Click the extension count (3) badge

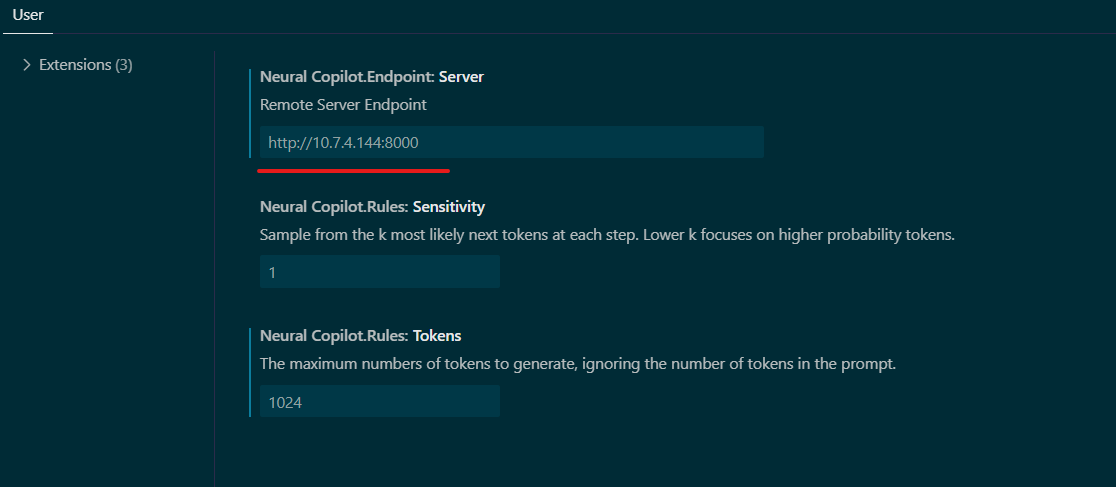[123, 65]
